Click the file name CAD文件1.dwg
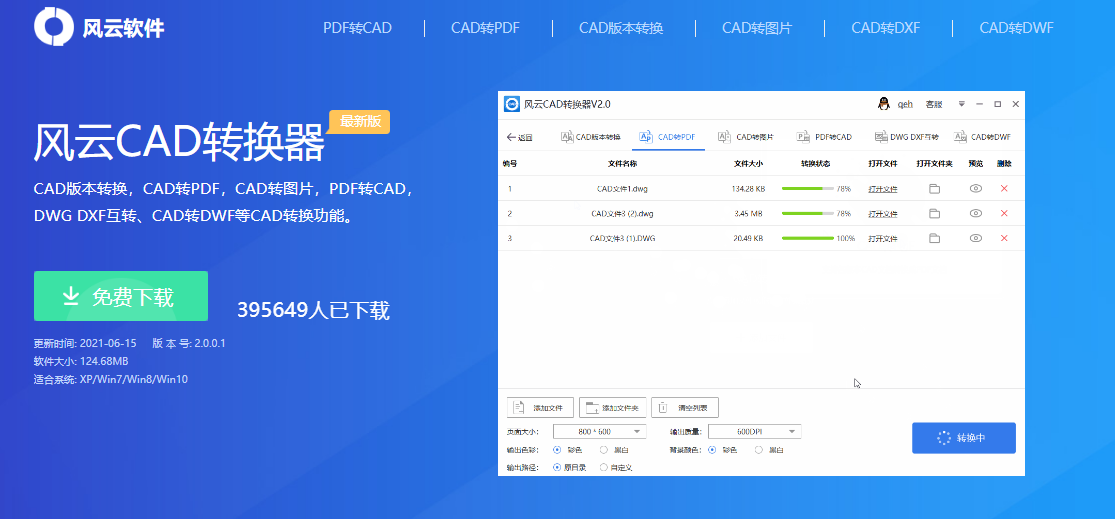Viewport: 1115px width, 519px height. 622,189
